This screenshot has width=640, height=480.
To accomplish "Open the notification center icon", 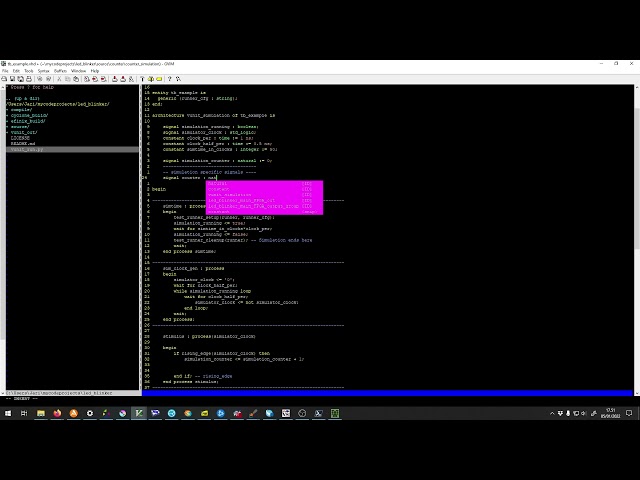I will 629,413.
